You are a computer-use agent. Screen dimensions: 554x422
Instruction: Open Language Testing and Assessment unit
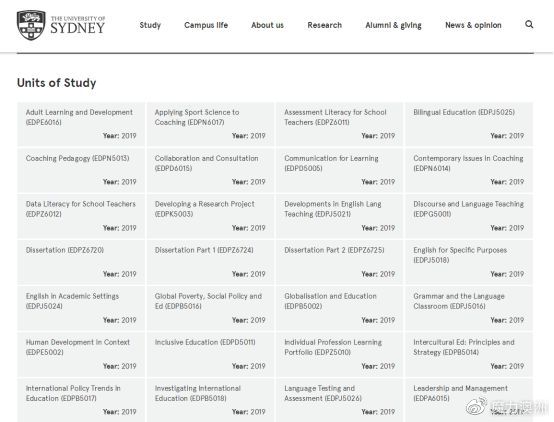[x=340, y=400]
